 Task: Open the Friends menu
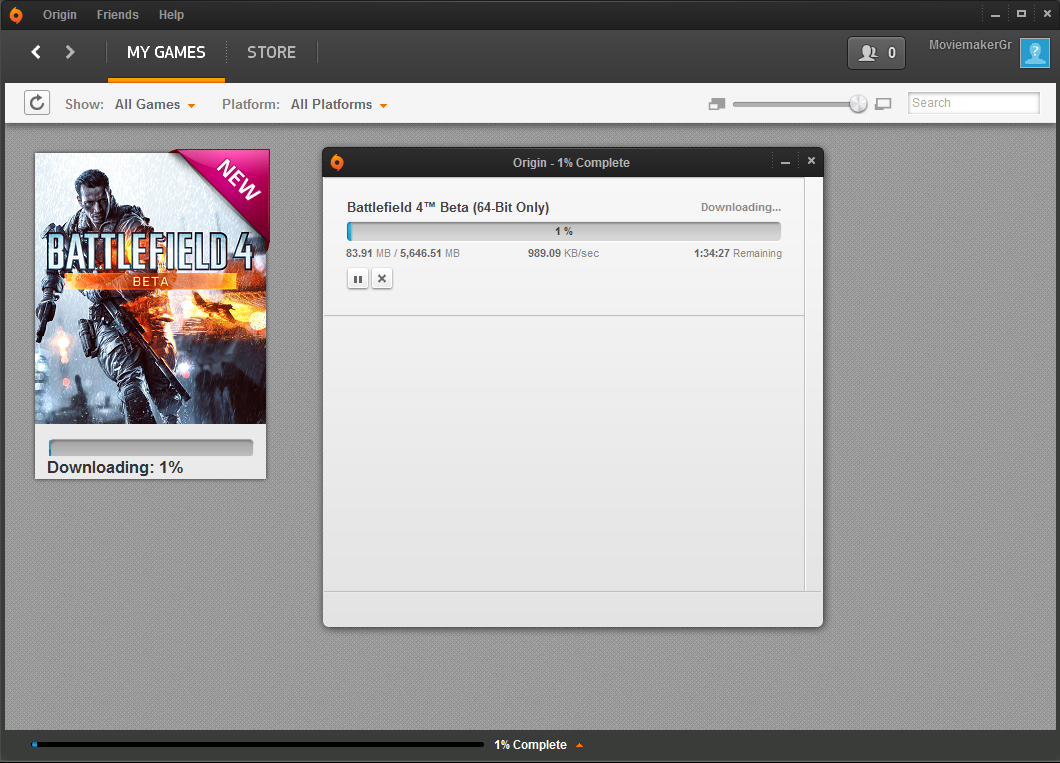[x=118, y=15]
